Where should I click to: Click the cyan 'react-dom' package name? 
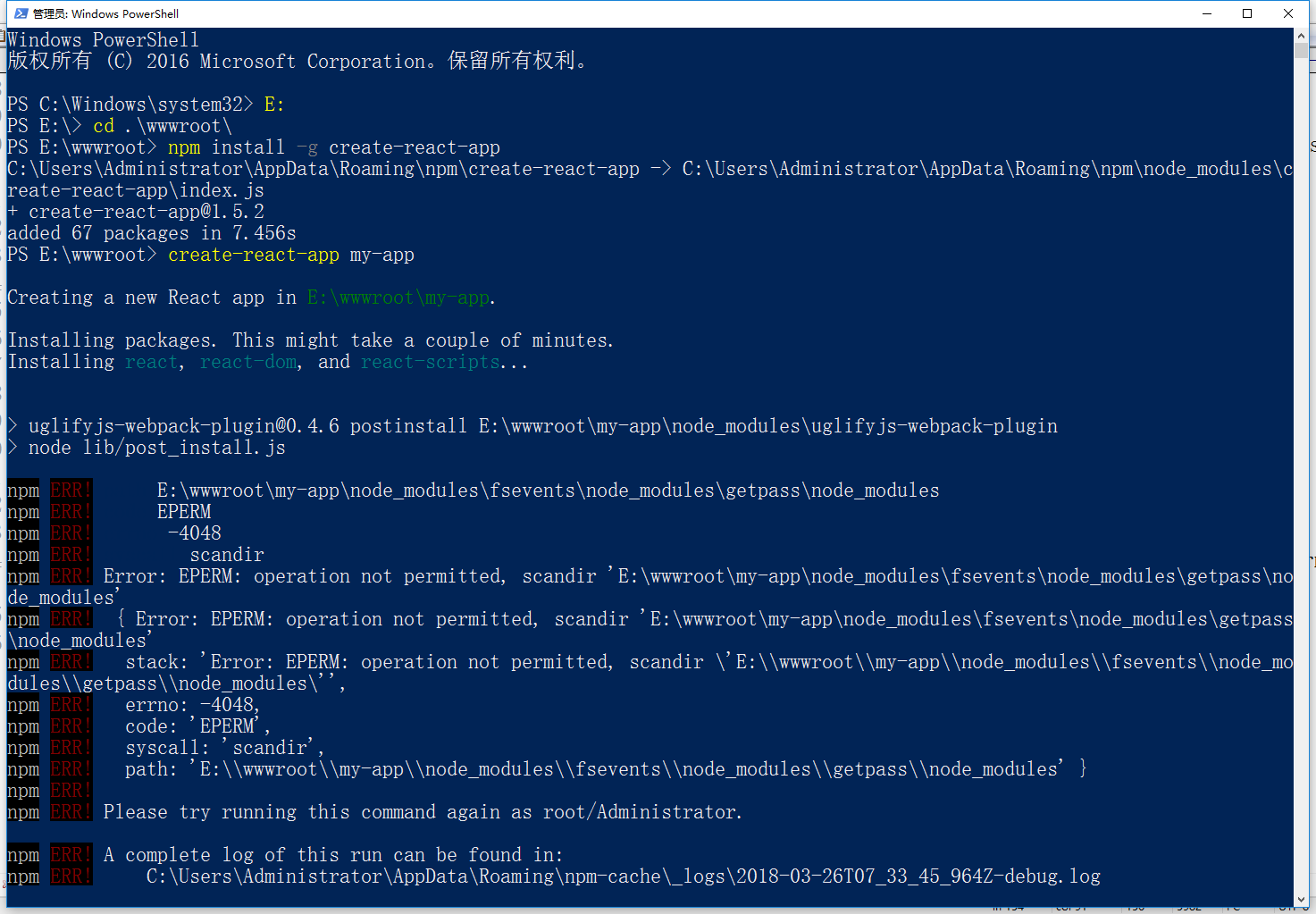(x=248, y=362)
